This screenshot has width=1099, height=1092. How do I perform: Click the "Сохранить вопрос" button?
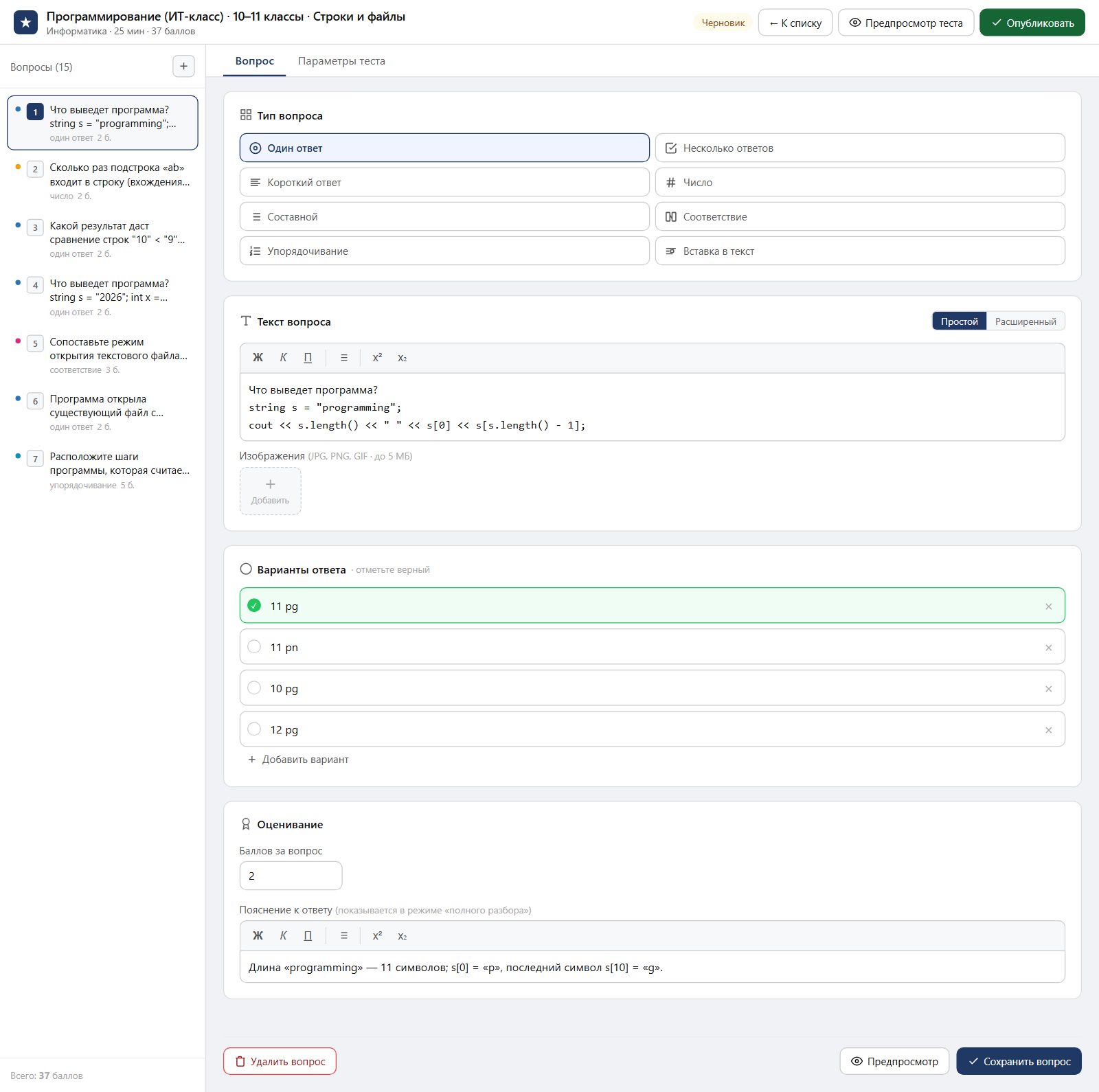[x=1019, y=1061]
